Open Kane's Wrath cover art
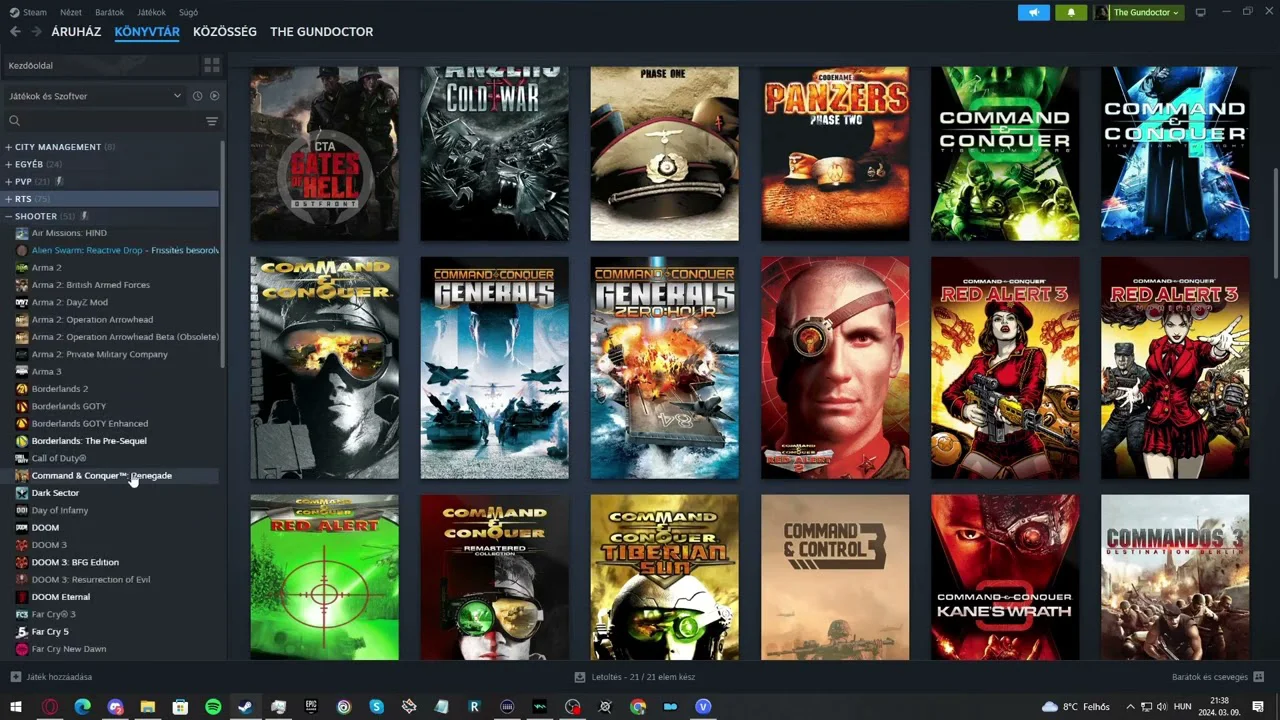Viewport: 1280px width, 720px height. point(1005,577)
